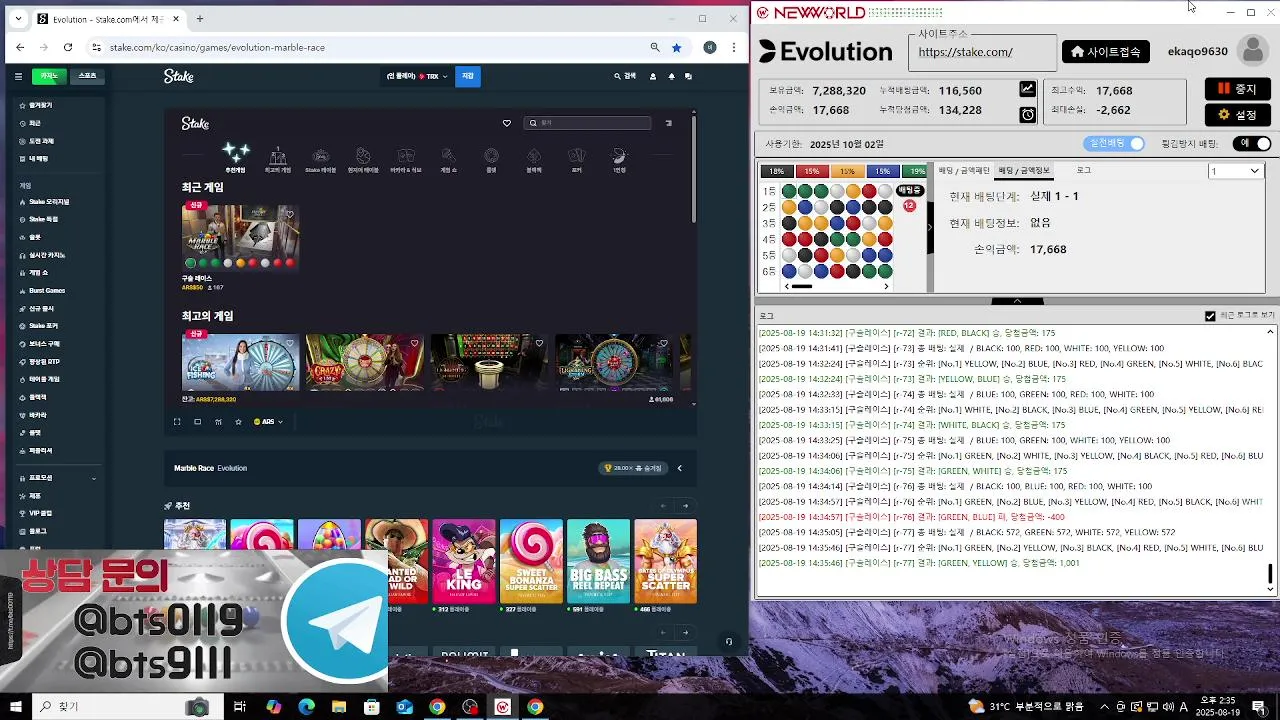Click the 사이트주소 URL input field
1280x720 pixels.
click(x=982, y=52)
